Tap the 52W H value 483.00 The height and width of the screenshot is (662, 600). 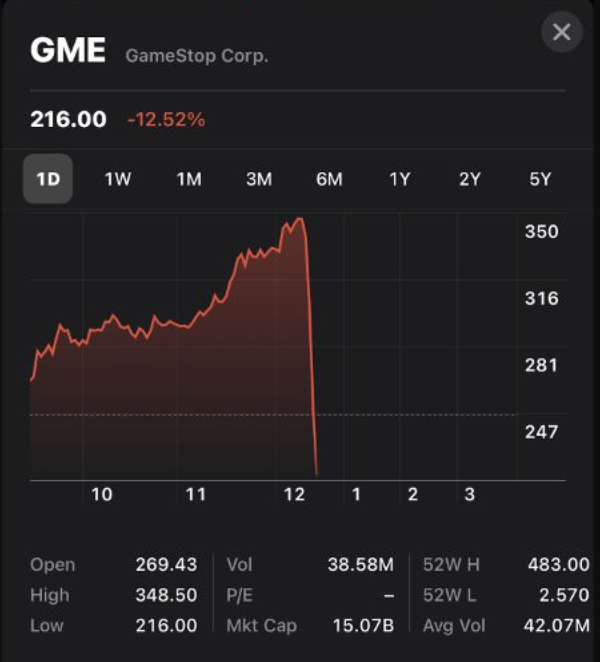coord(558,564)
